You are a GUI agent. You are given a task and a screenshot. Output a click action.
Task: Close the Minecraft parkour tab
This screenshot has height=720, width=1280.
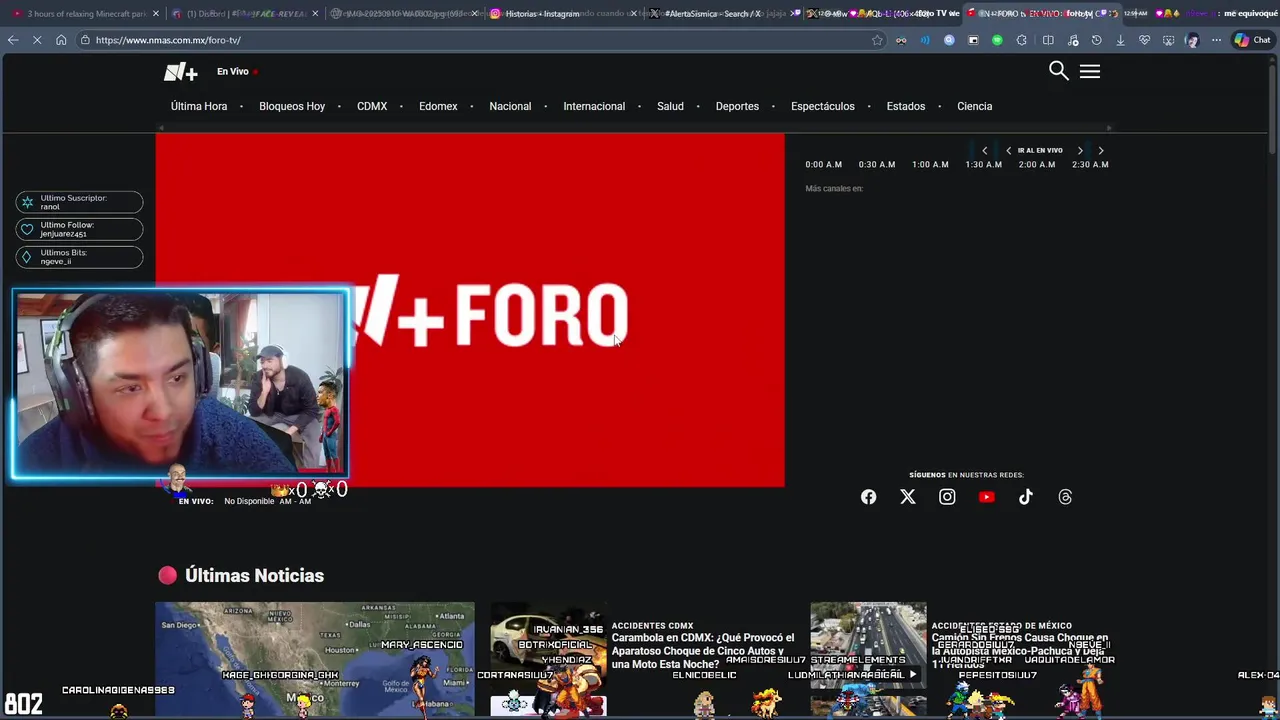coord(155,14)
